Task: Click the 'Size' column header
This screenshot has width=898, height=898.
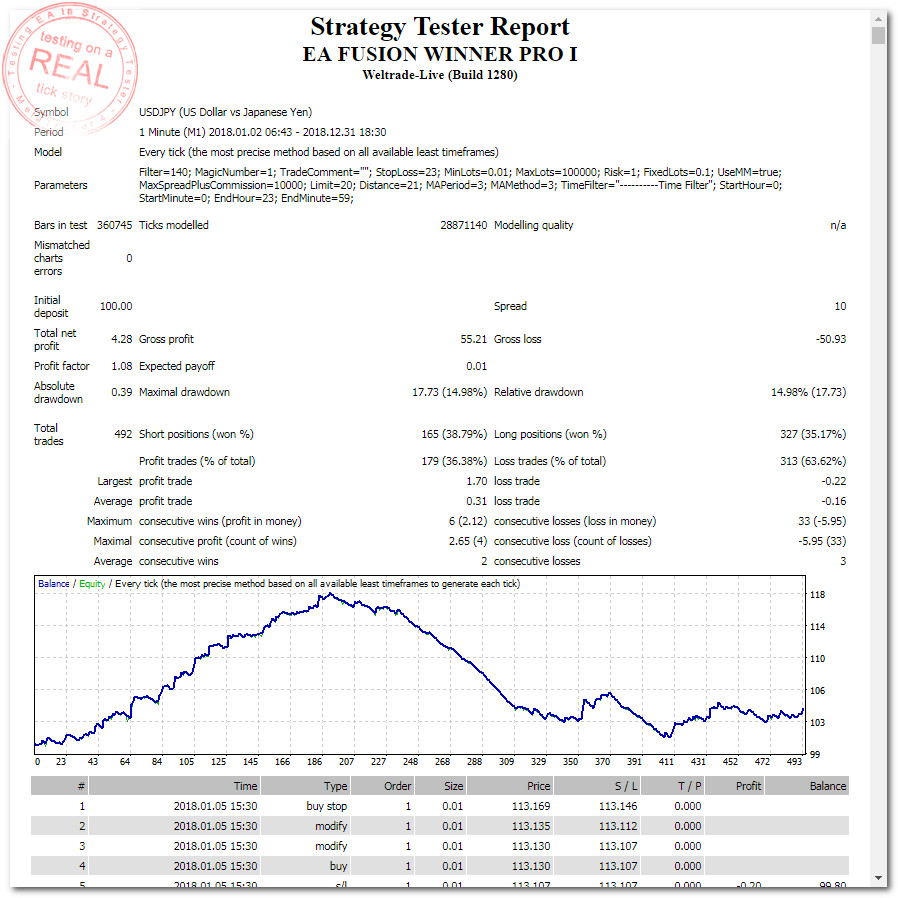Action: point(440,786)
